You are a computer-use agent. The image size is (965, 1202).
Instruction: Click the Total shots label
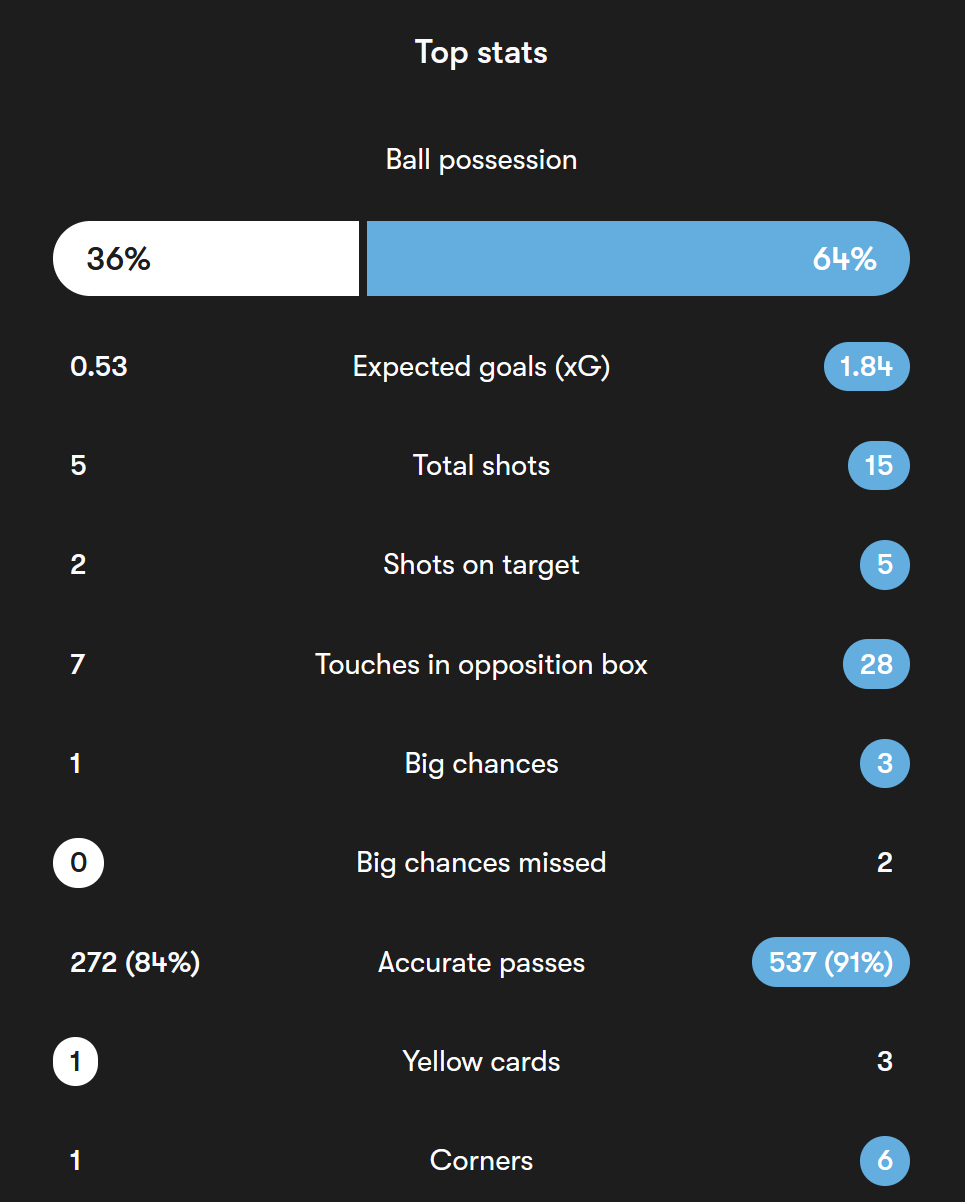(x=481, y=466)
